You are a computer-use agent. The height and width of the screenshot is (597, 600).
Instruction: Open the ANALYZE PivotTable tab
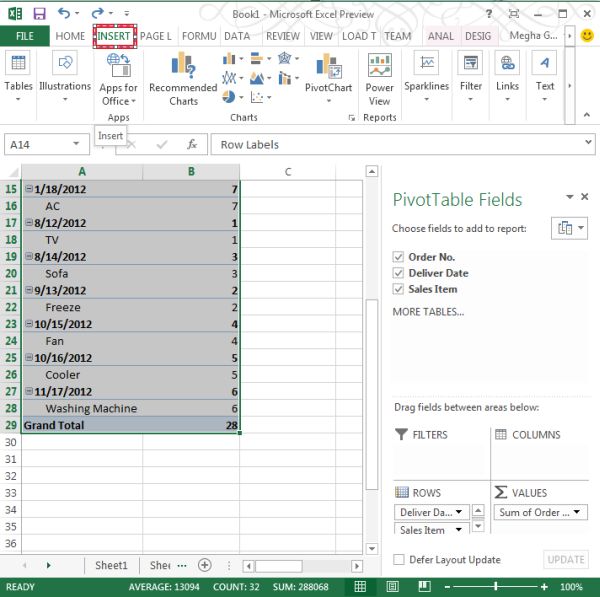coord(441,36)
